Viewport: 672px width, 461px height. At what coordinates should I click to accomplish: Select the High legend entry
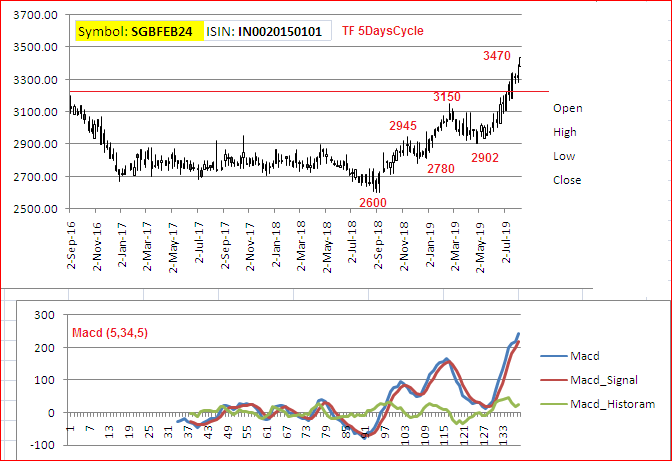coord(564,132)
